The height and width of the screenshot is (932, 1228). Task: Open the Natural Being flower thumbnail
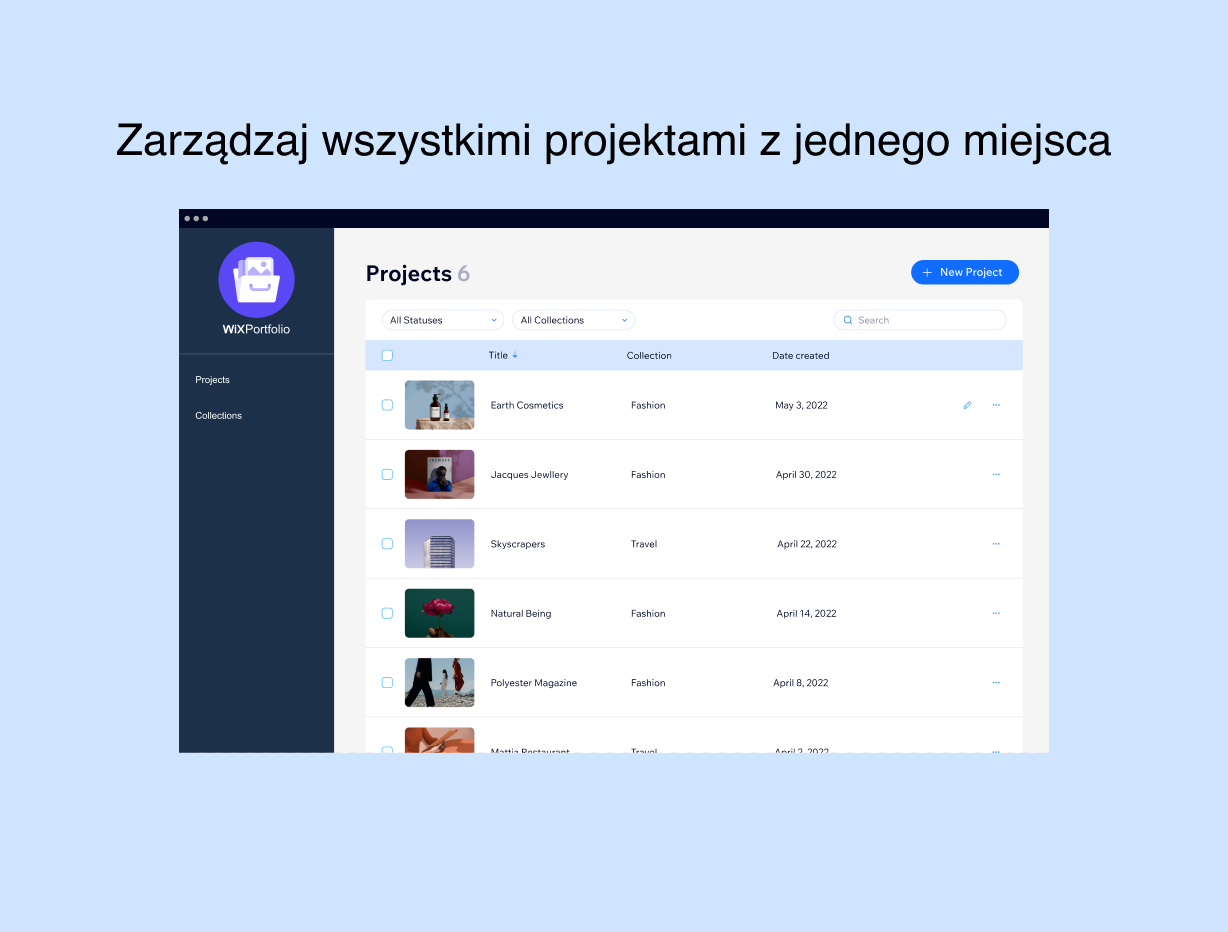tap(439, 613)
